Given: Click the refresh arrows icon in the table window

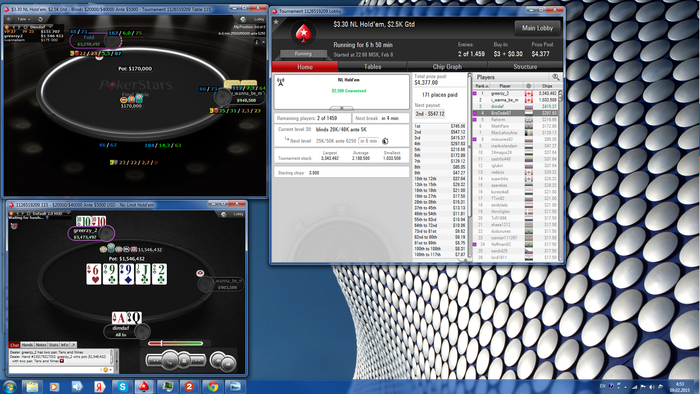Looking at the screenshot, I should tap(40, 19).
